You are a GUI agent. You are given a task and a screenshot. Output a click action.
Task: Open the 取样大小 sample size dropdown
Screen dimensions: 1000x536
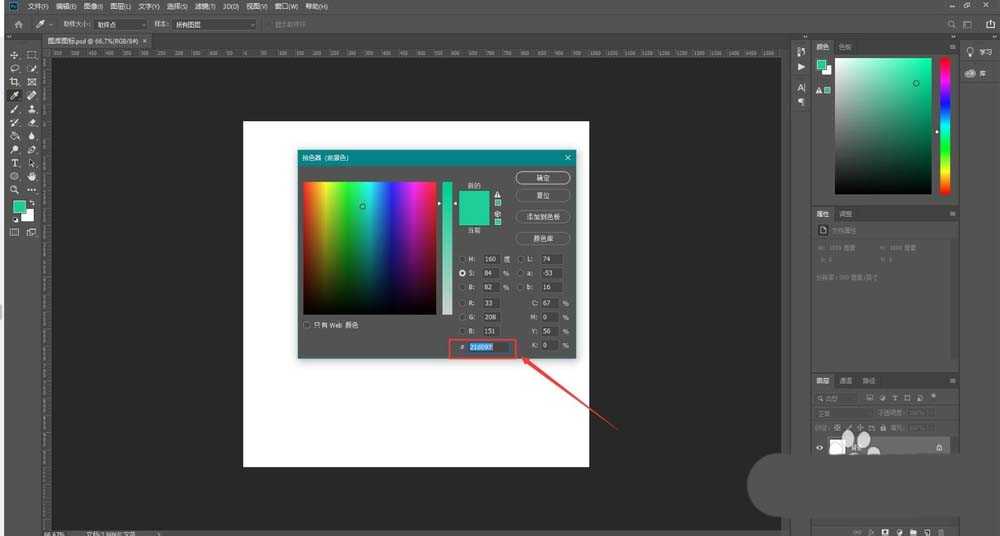coord(120,24)
